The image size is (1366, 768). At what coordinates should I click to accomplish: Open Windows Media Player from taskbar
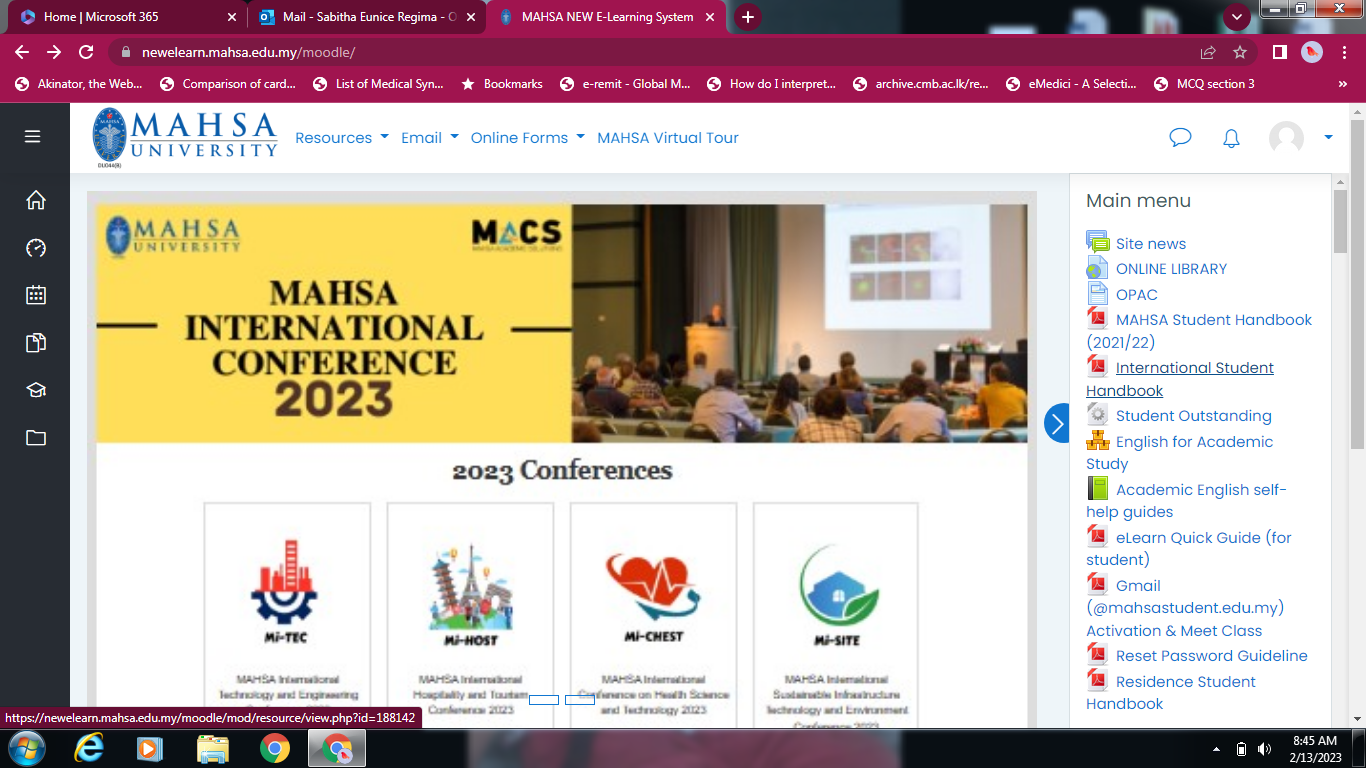point(150,748)
